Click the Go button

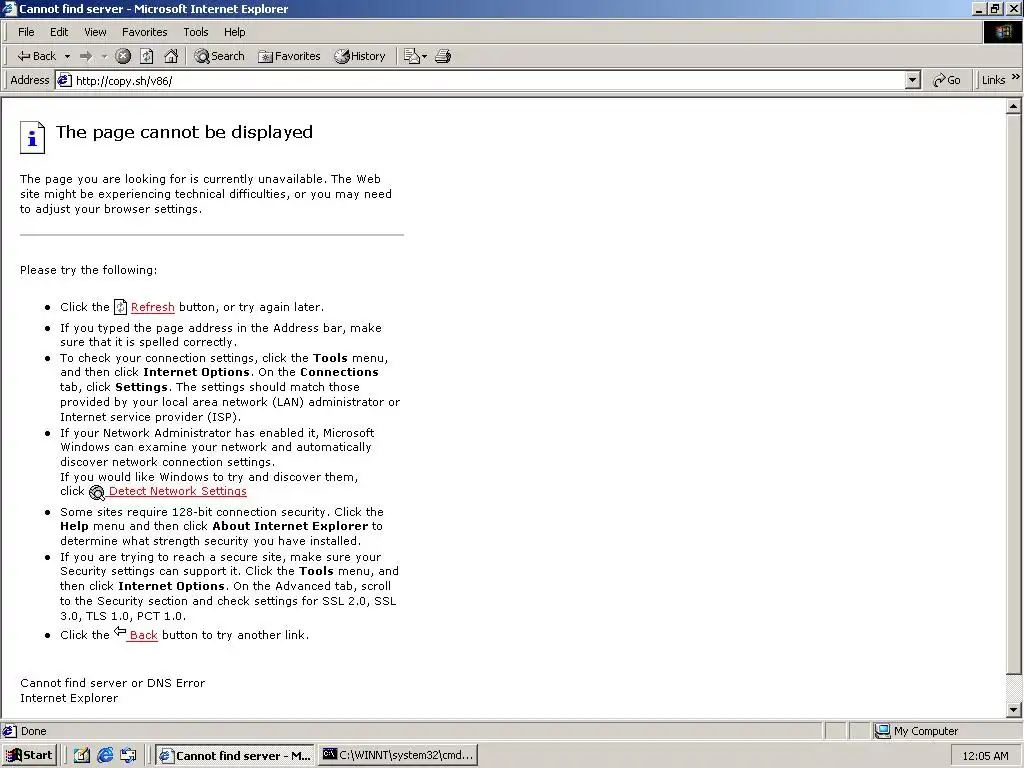click(x=946, y=80)
